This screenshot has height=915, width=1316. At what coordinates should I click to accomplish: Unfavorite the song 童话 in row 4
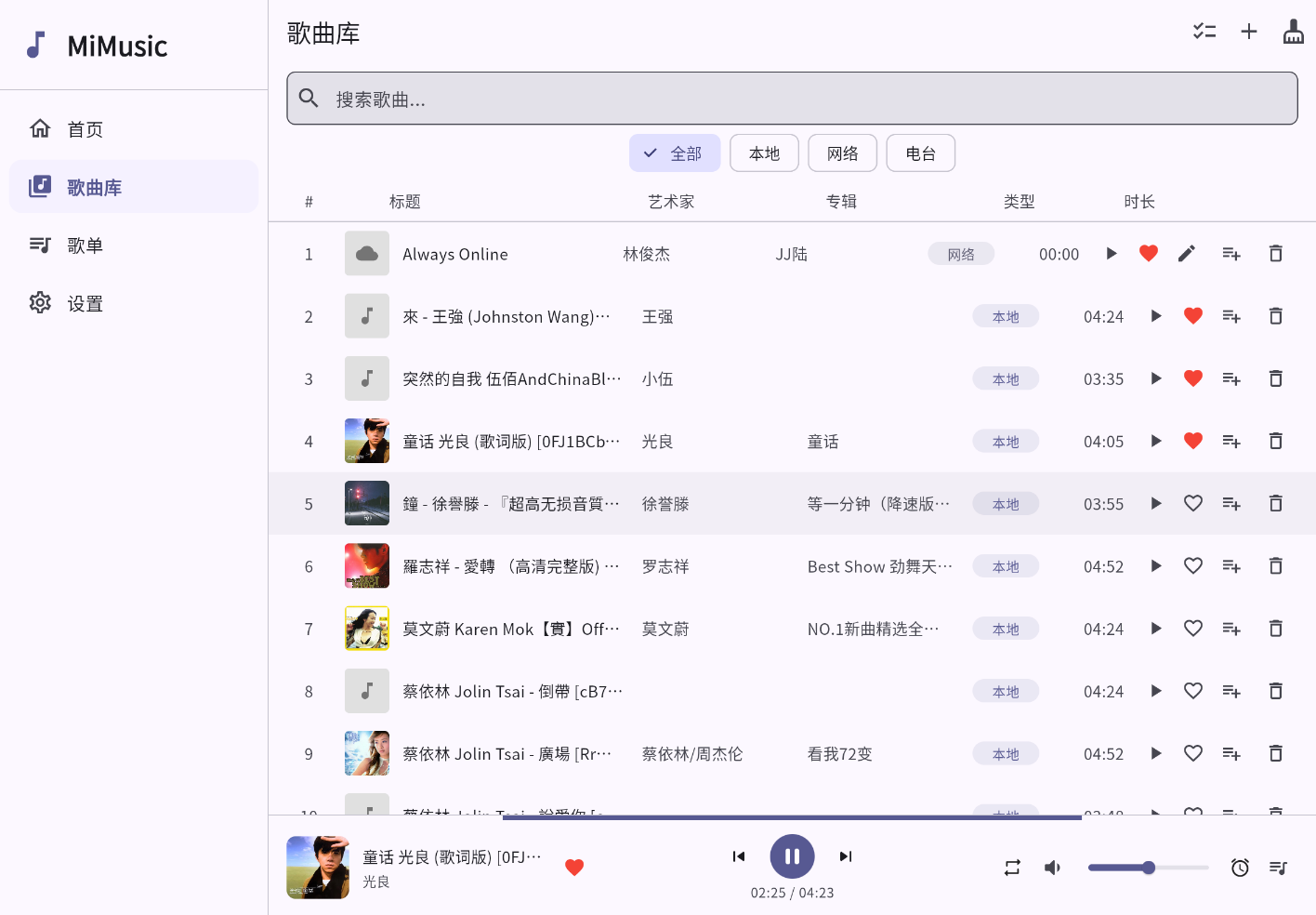[x=1192, y=441]
